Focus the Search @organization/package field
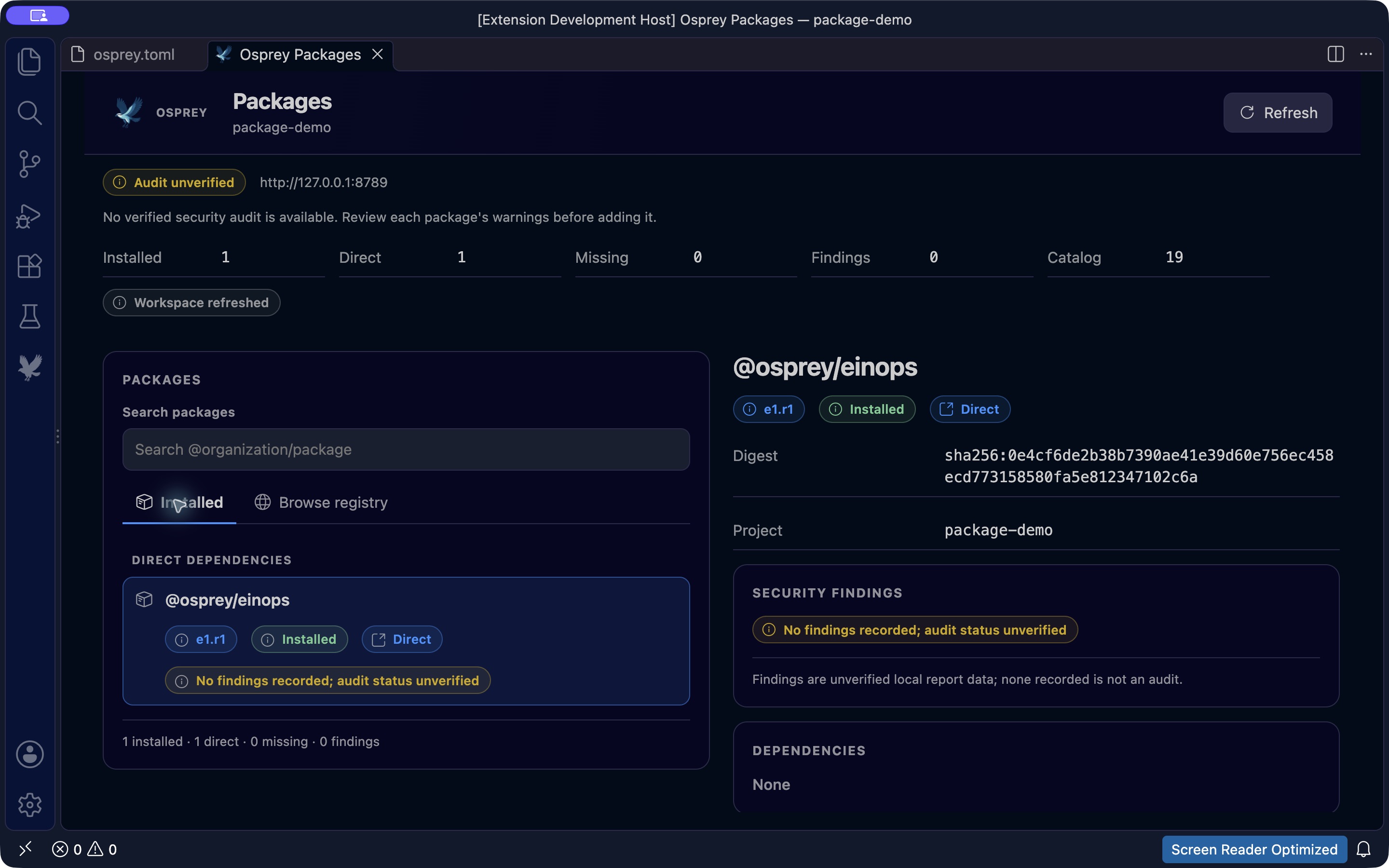 coord(406,449)
